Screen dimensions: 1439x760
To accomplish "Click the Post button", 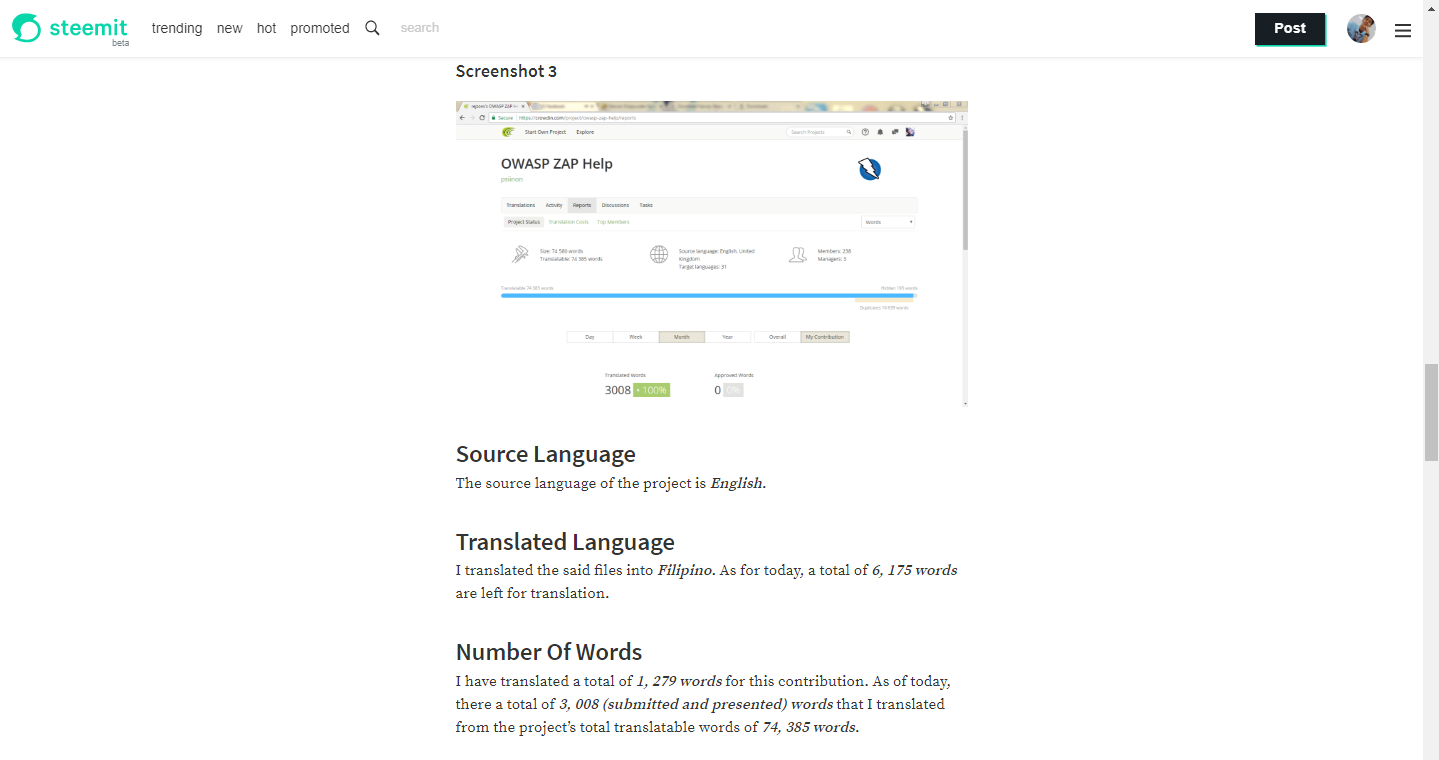I will 1290,29.
